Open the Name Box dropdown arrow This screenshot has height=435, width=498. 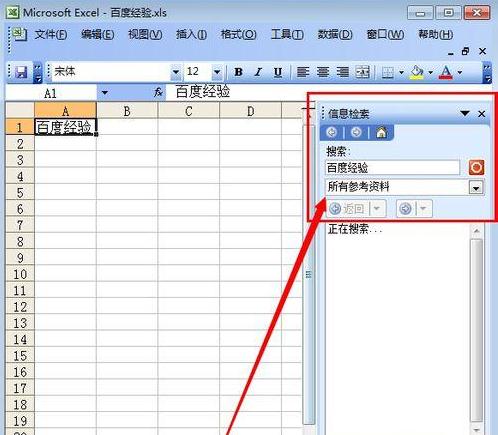tap(105, 92)
